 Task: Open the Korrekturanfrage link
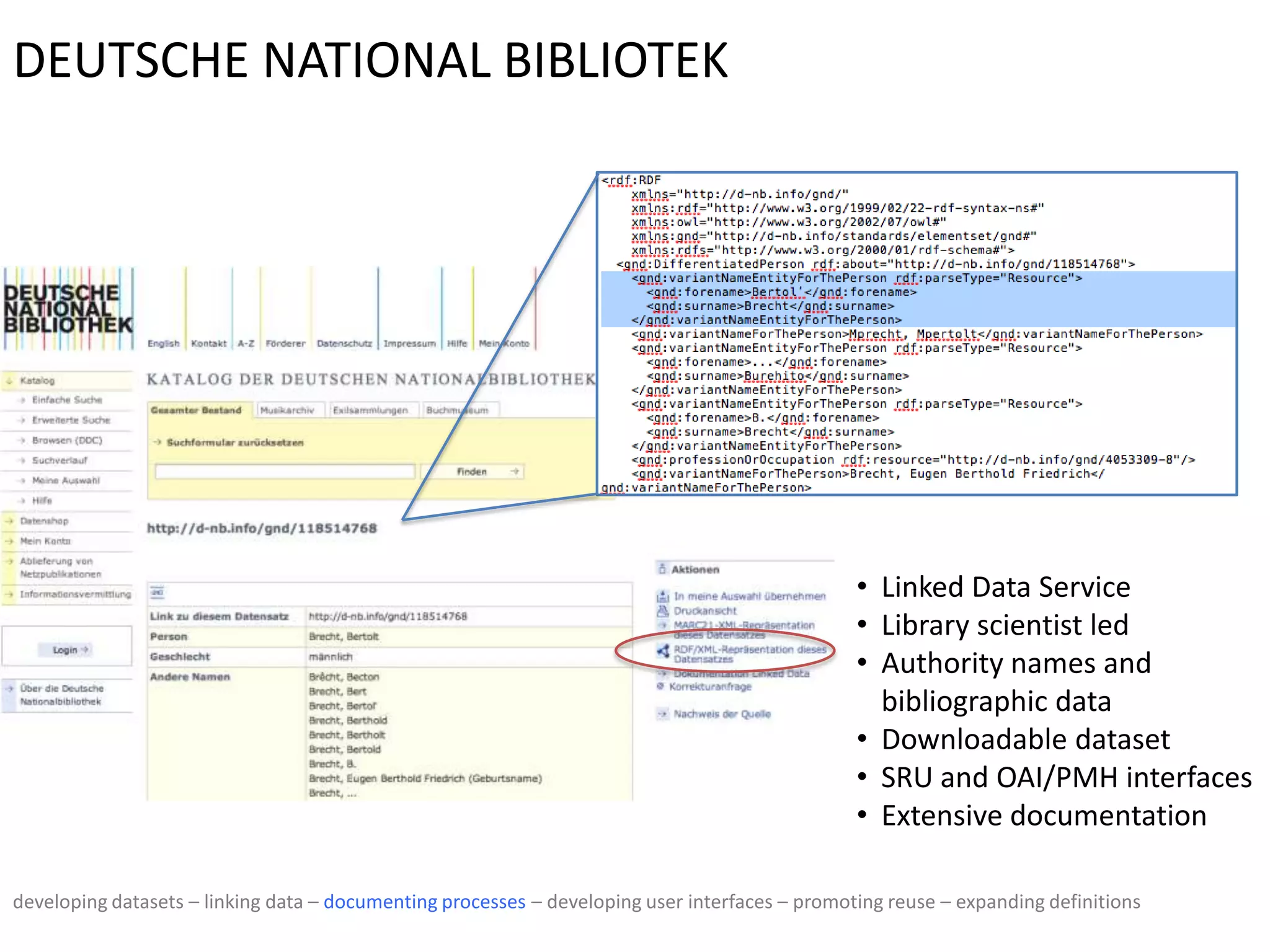tap(710, 687)
